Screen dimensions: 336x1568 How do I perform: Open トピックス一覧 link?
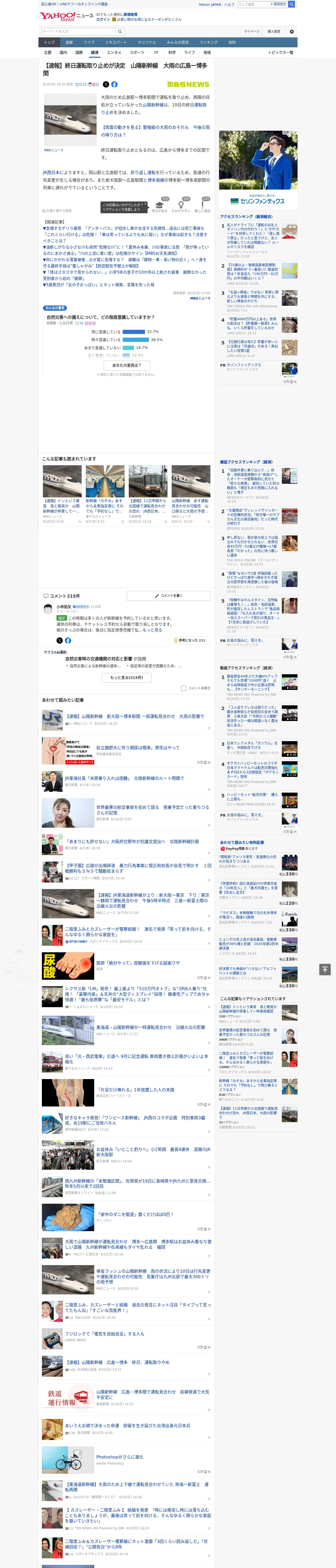281,53
